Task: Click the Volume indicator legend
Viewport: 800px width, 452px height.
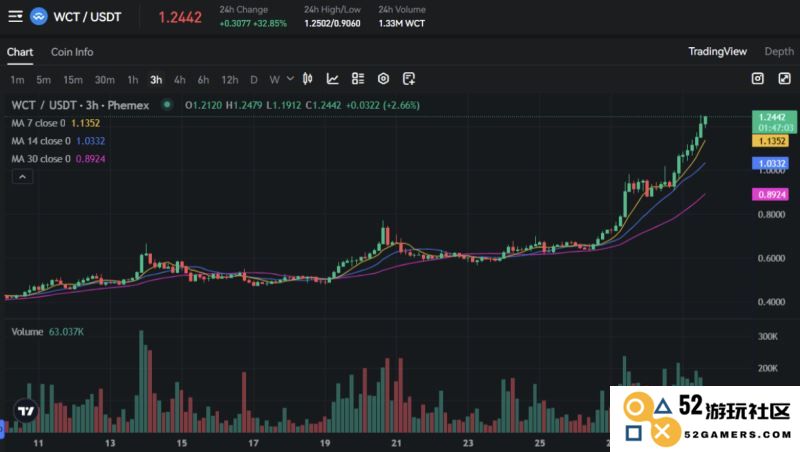Action: pos(47,332)
